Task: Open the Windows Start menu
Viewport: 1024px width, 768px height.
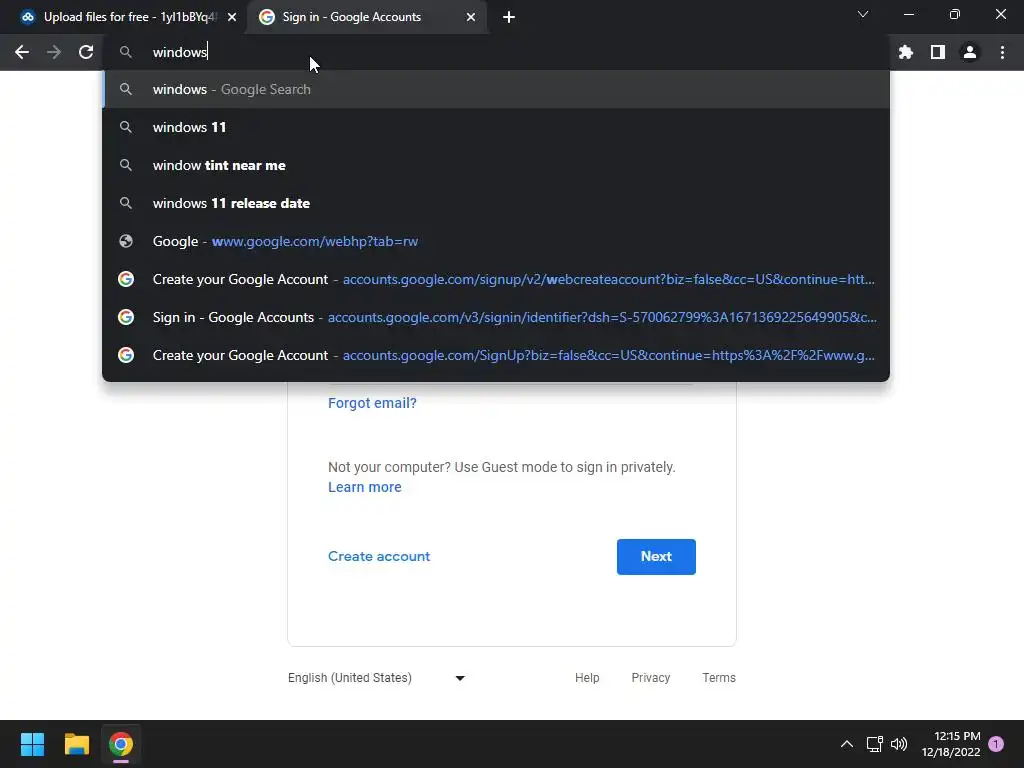Action: (x=32, y=744)
